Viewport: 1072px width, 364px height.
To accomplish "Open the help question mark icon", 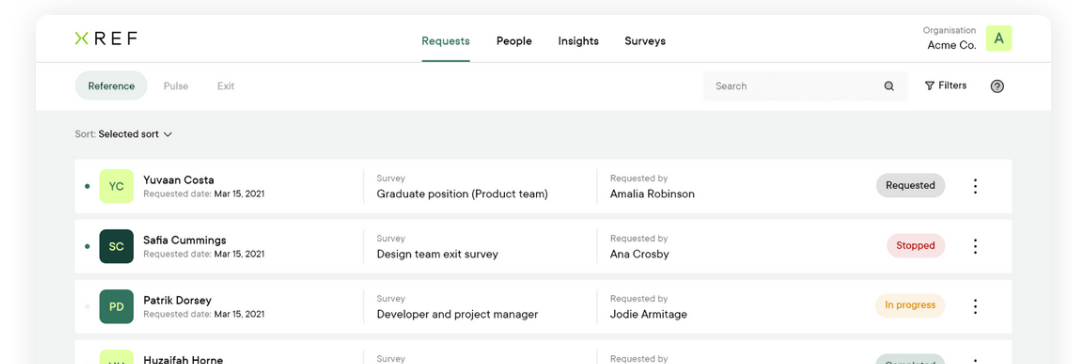I will (997, 86).
